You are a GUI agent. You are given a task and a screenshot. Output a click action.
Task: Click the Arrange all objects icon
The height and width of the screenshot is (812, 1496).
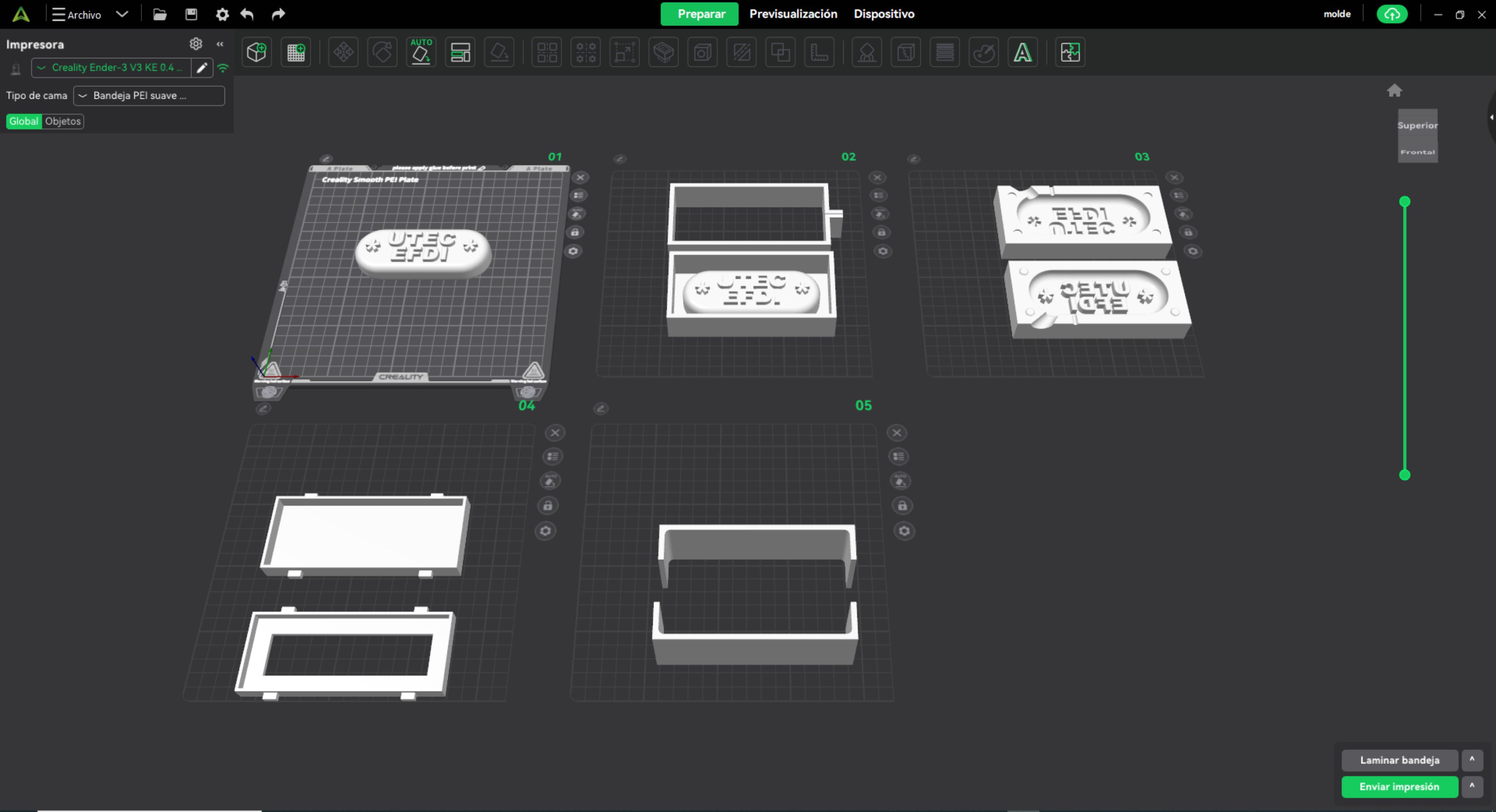coord(460,53)
